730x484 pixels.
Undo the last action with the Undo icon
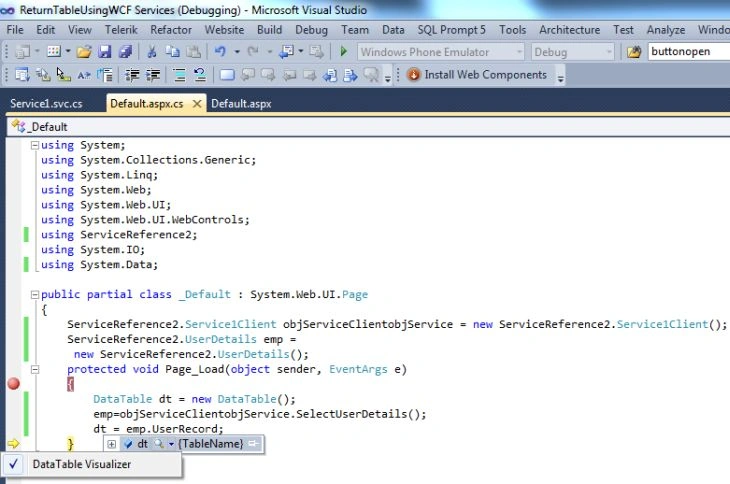pyautogui.click(x=220, y=51)
